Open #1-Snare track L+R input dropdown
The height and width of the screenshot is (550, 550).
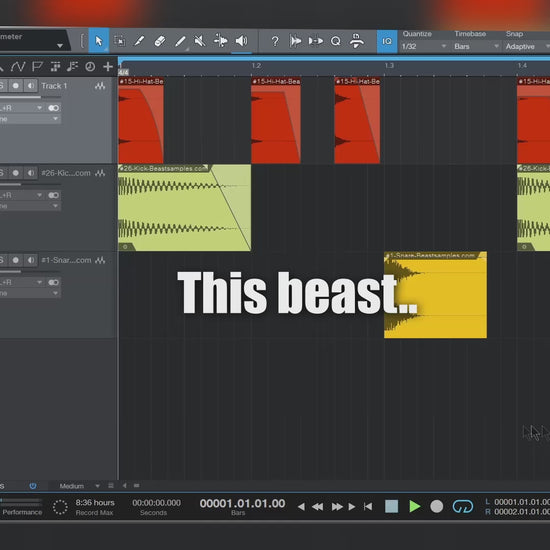tap(21, 282)
